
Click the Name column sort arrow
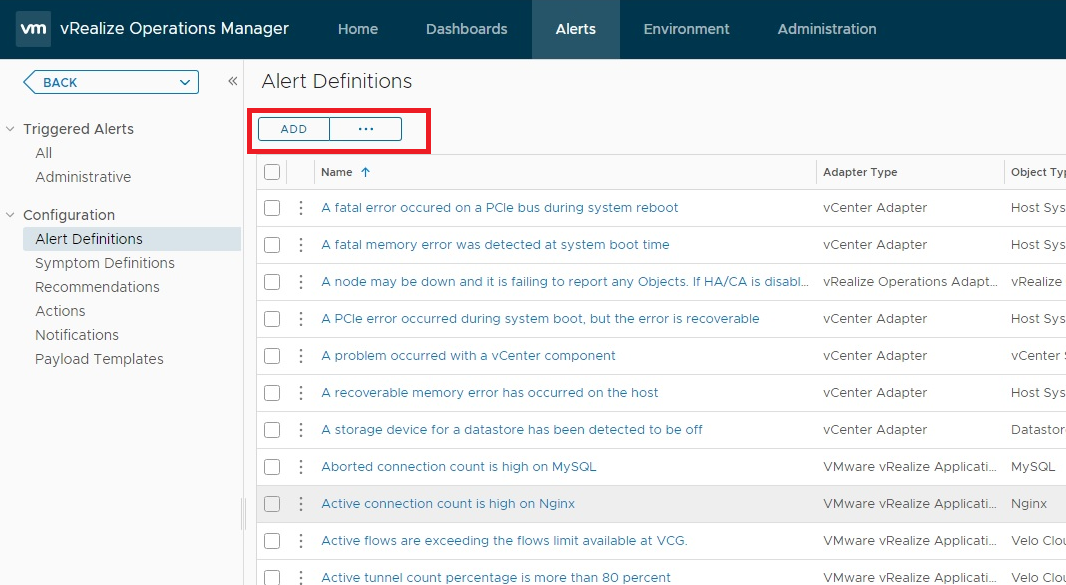coord(365,172)
